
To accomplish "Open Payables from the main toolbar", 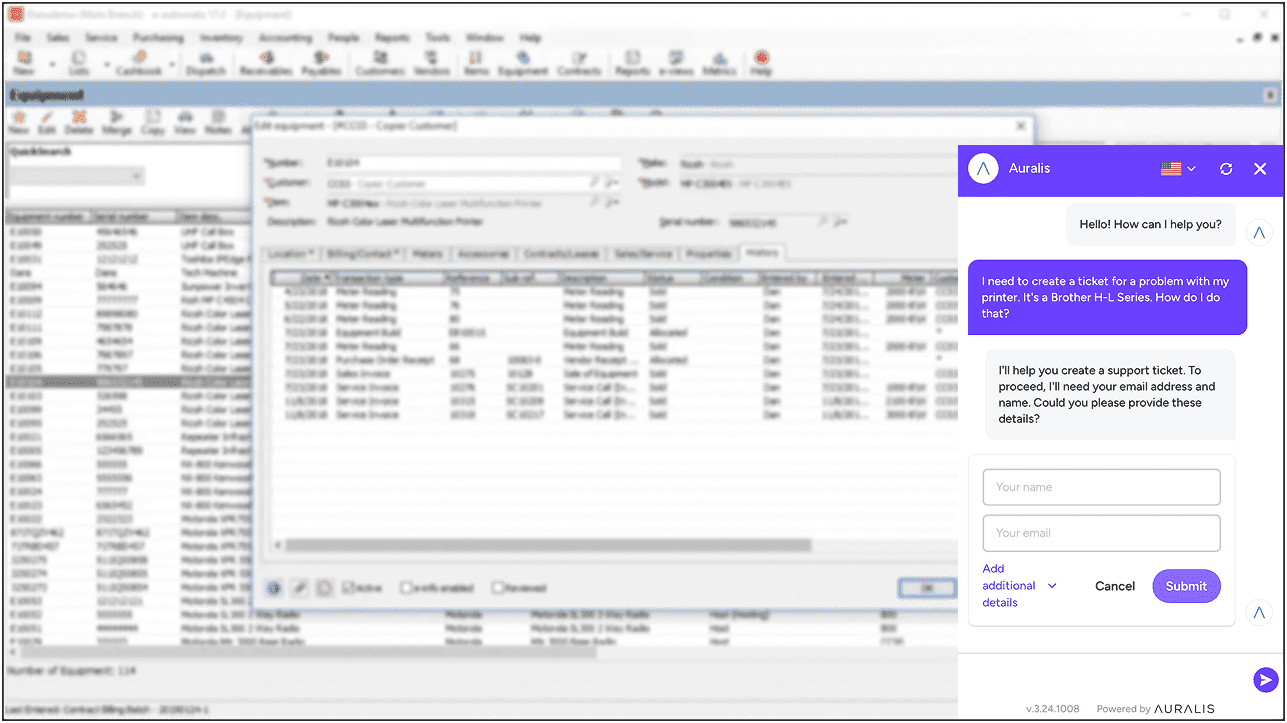I will (x=321, y=63).
